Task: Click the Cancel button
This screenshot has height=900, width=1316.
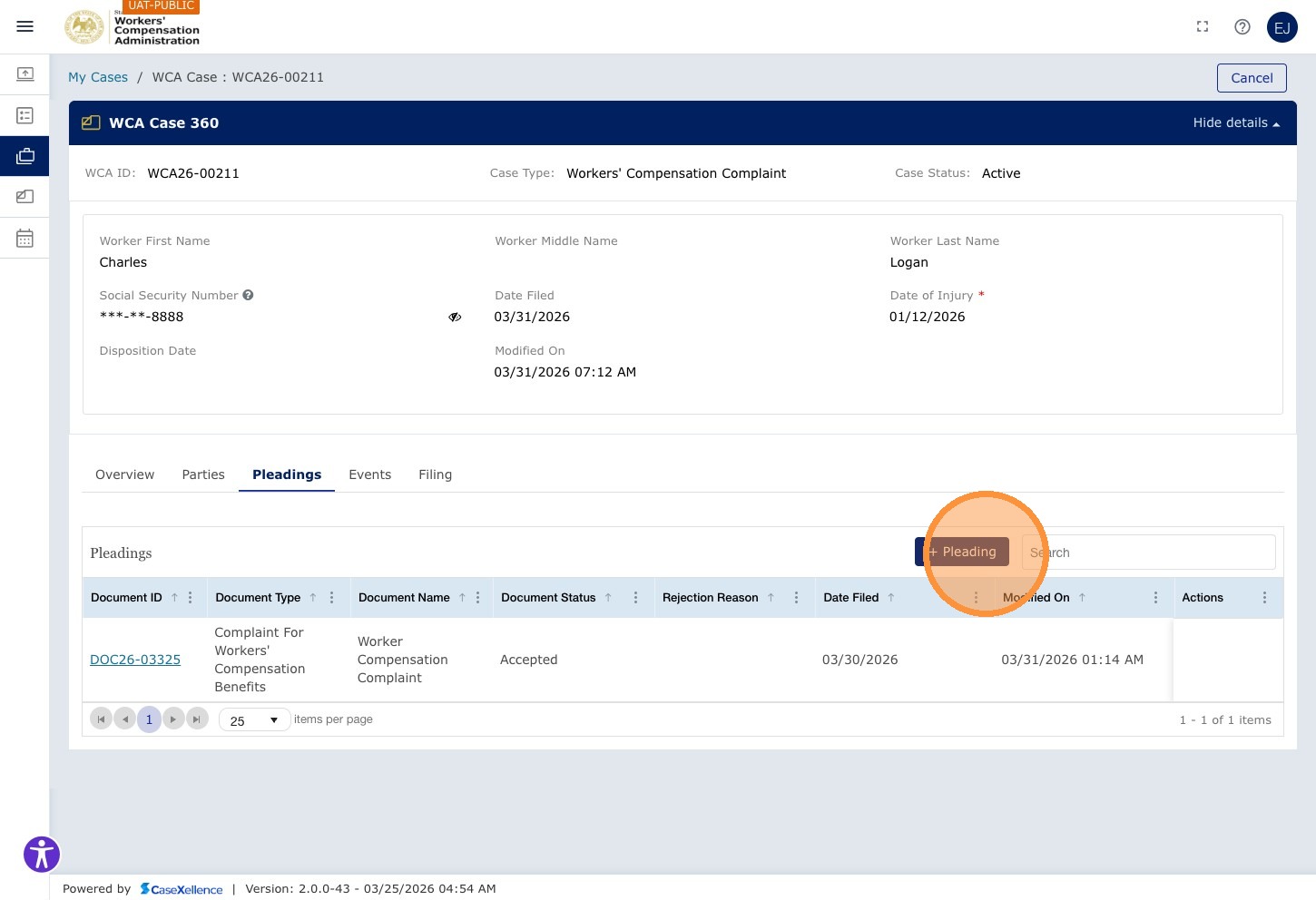Action: point(1252,78)
